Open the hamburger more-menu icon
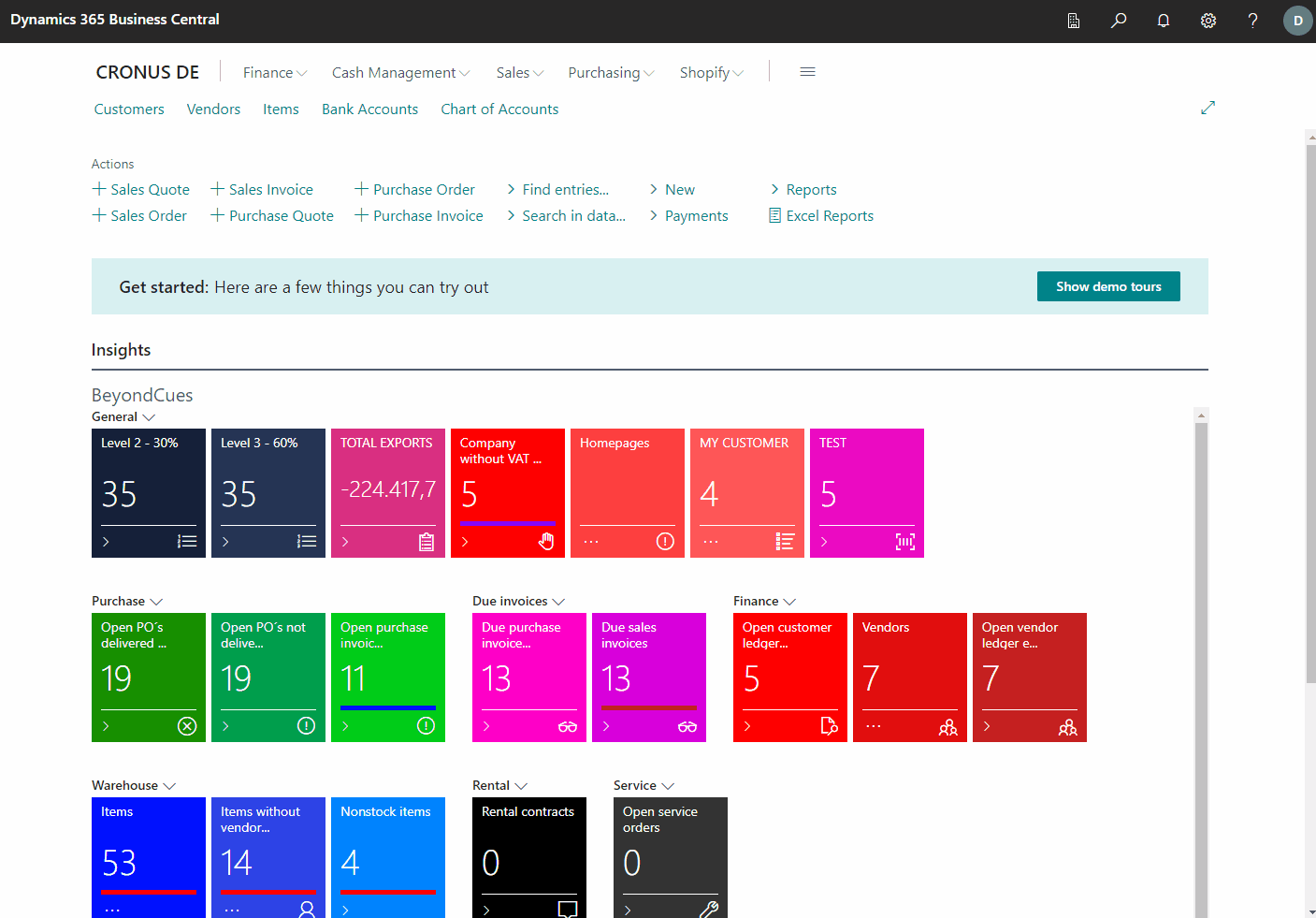 (808, 72)
